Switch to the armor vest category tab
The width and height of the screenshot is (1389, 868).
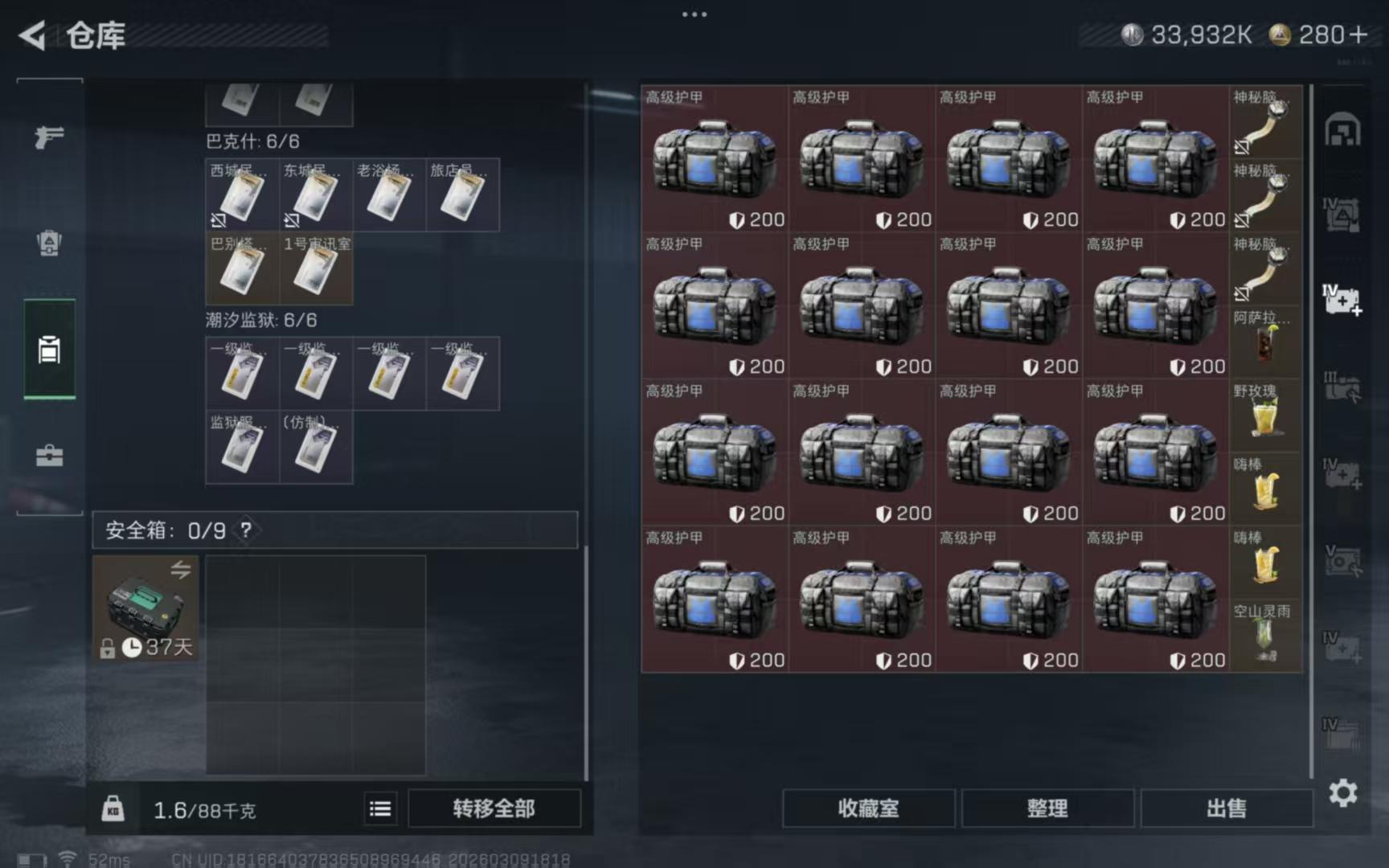[x=49, y=243]
